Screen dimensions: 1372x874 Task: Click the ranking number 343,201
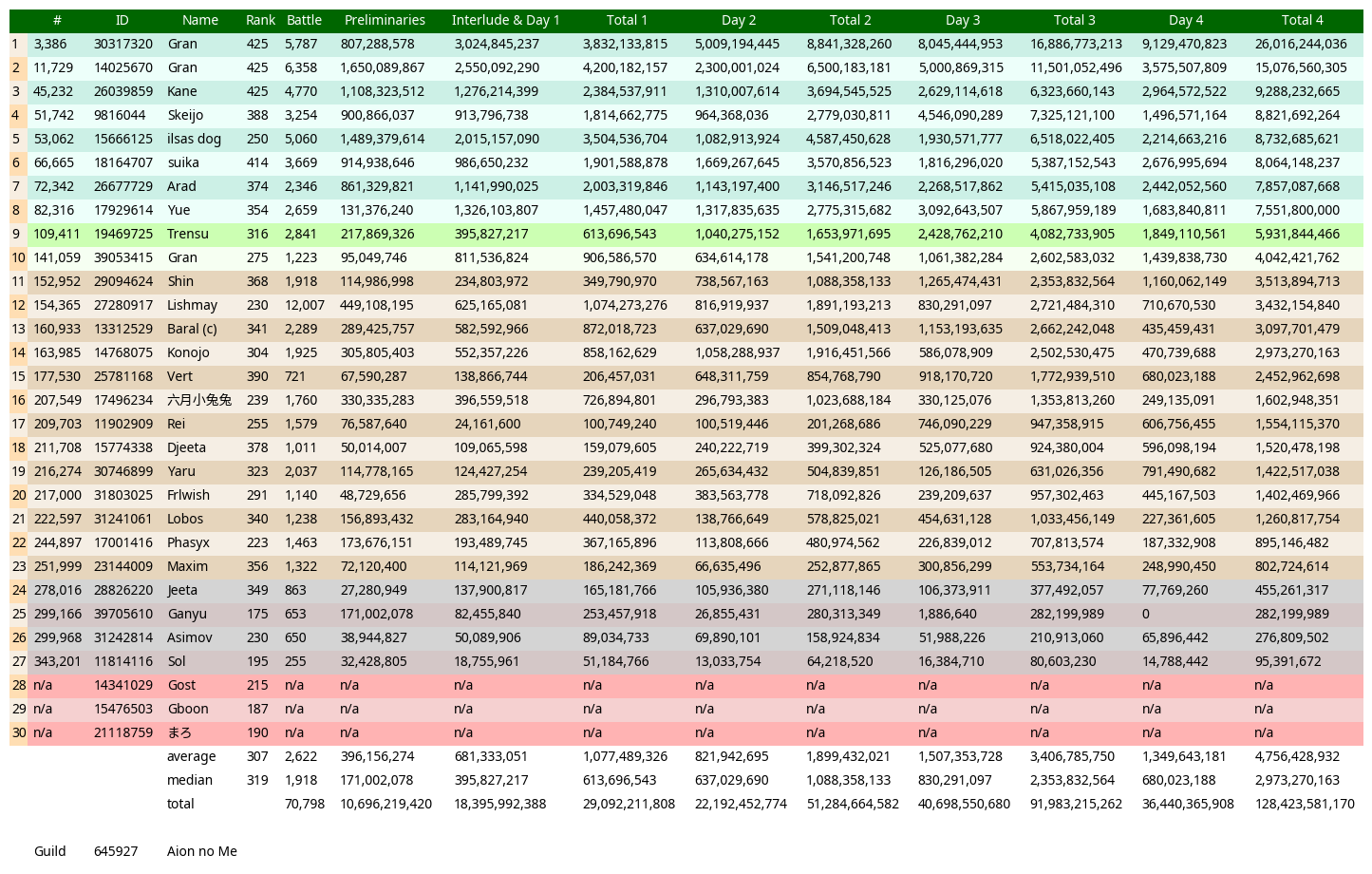(x=57, y=661)
